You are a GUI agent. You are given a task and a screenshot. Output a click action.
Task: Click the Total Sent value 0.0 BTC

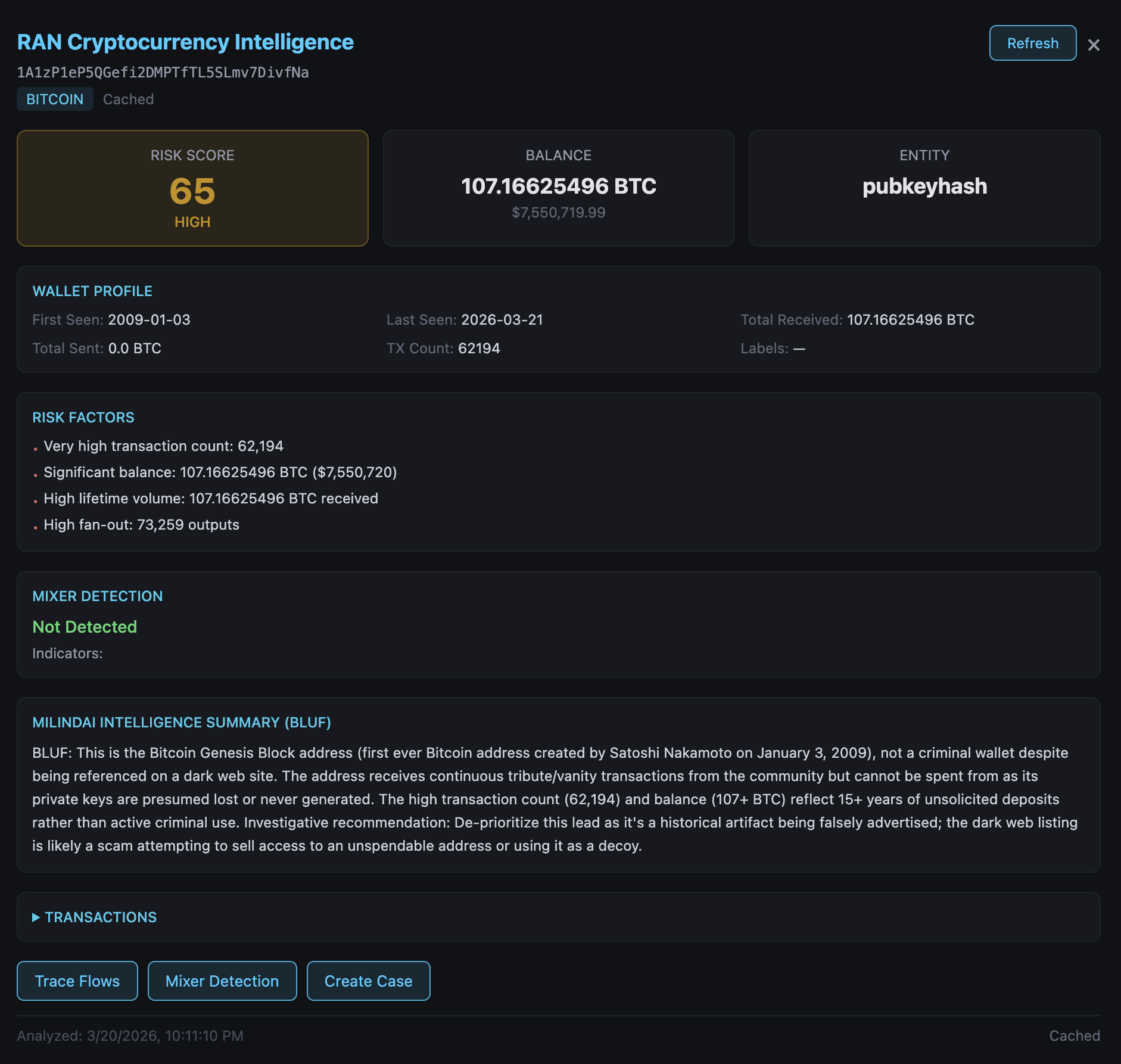[135, 349]
